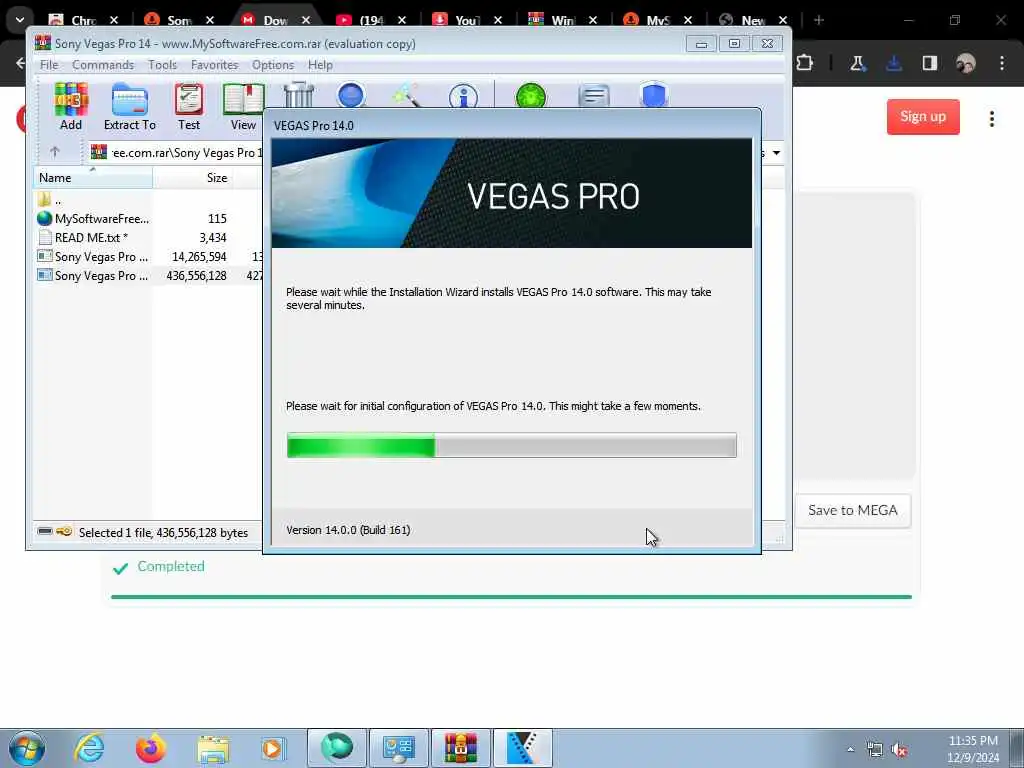Click the WinRAR status bar key icon
The height and width of the screenshot is (768, 1024).
tap(64, 532)
